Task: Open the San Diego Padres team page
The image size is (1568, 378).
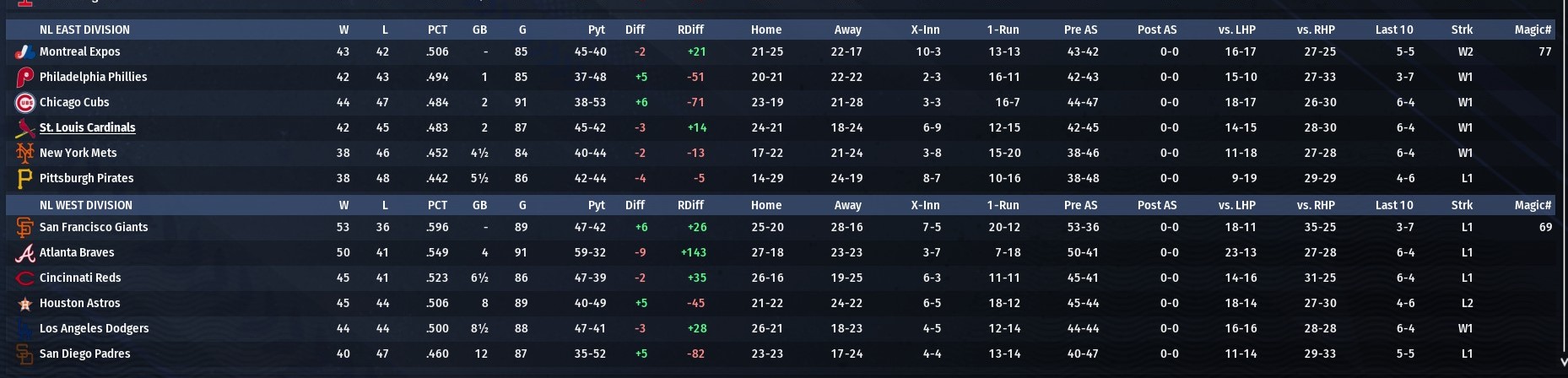Action: pos(84,354)
